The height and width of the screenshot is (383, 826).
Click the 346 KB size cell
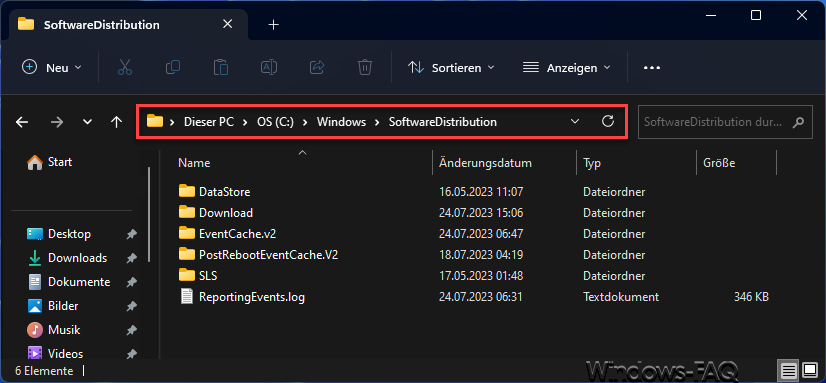(x=751, y=297)
